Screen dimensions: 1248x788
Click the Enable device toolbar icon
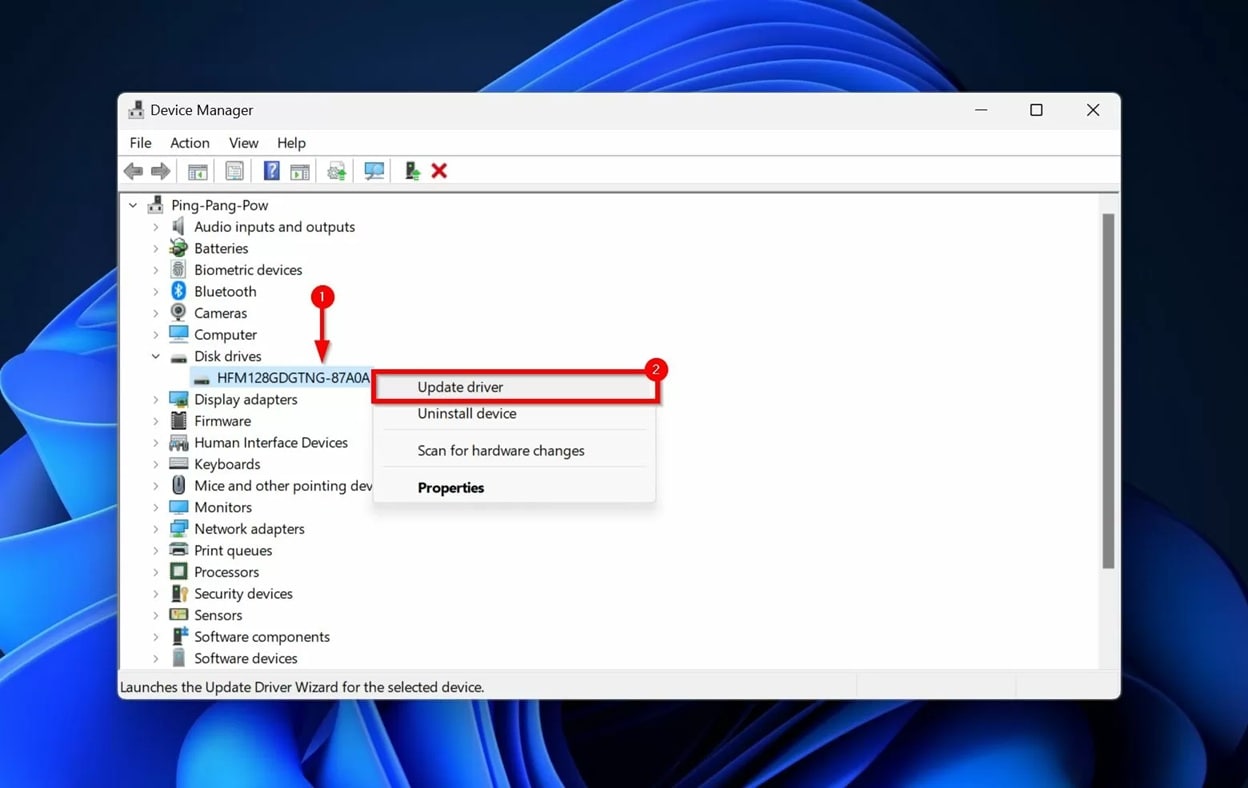[411, 171]
